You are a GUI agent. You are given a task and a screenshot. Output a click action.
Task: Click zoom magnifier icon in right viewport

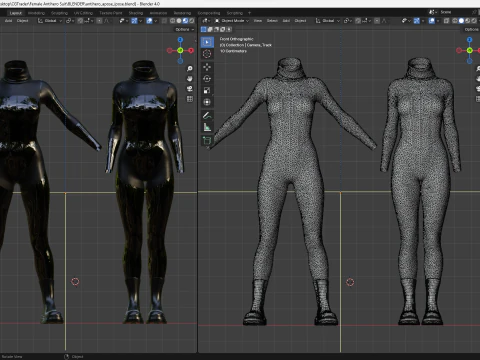[x=478, y=69]
